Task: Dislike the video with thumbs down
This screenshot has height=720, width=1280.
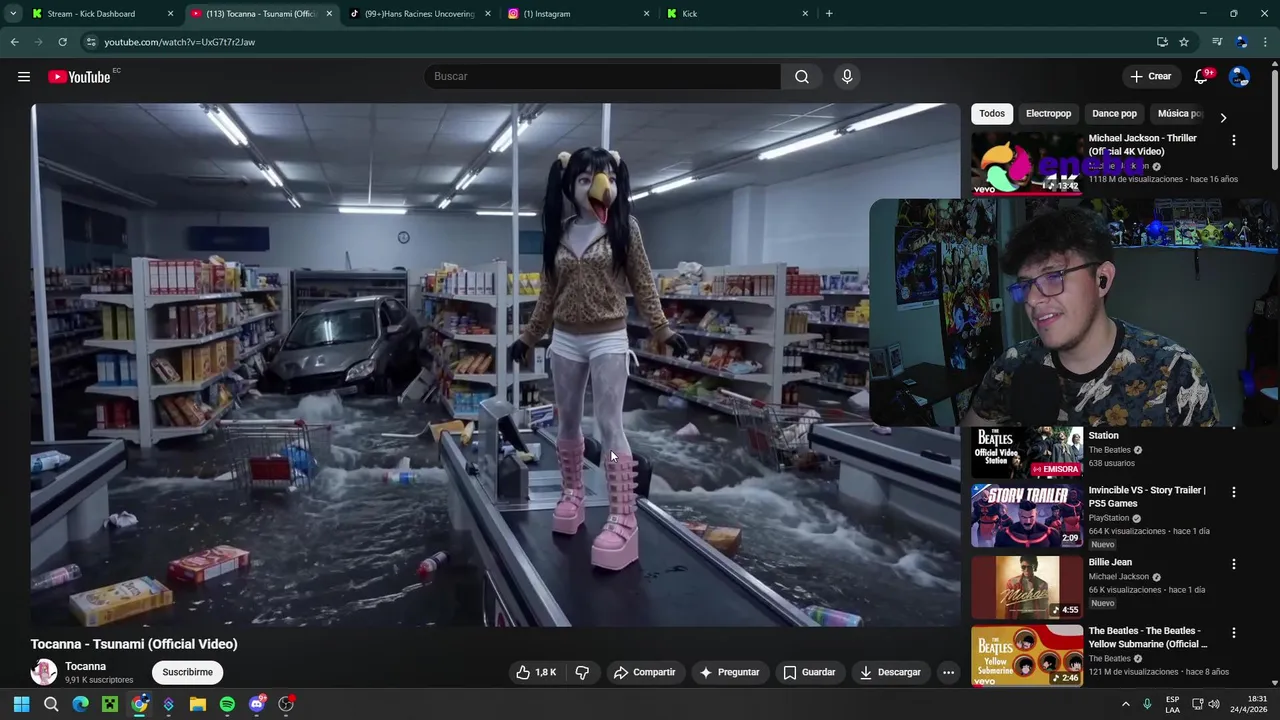Action: 582,672
